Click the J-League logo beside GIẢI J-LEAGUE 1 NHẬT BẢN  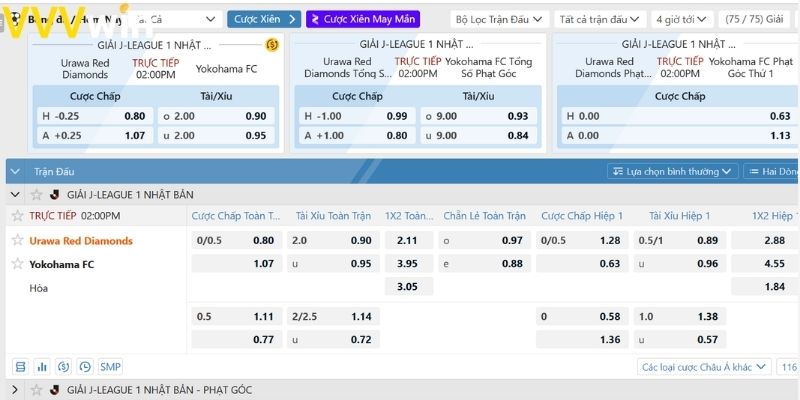54,194
